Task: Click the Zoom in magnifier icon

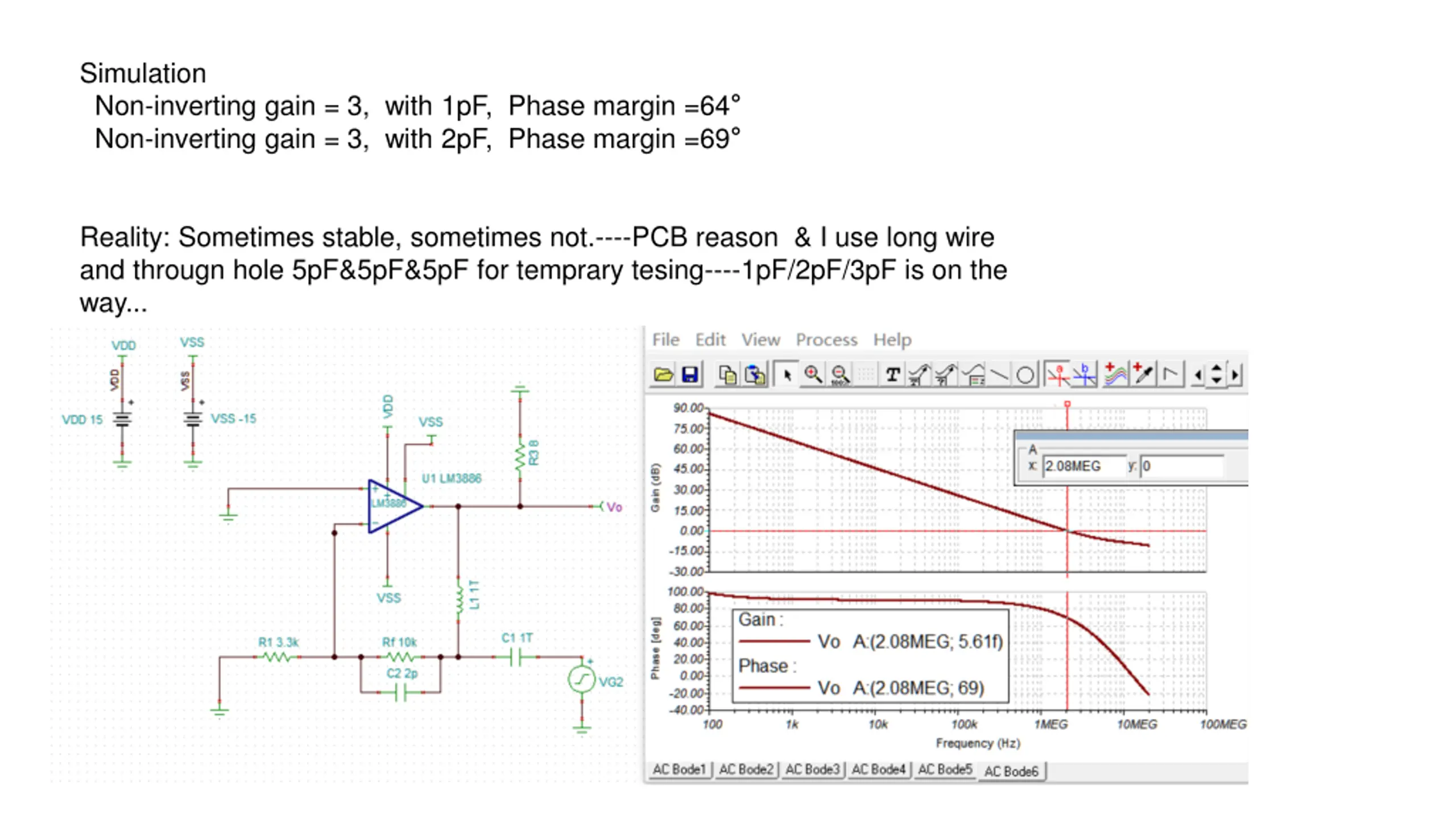Action: 813,375
